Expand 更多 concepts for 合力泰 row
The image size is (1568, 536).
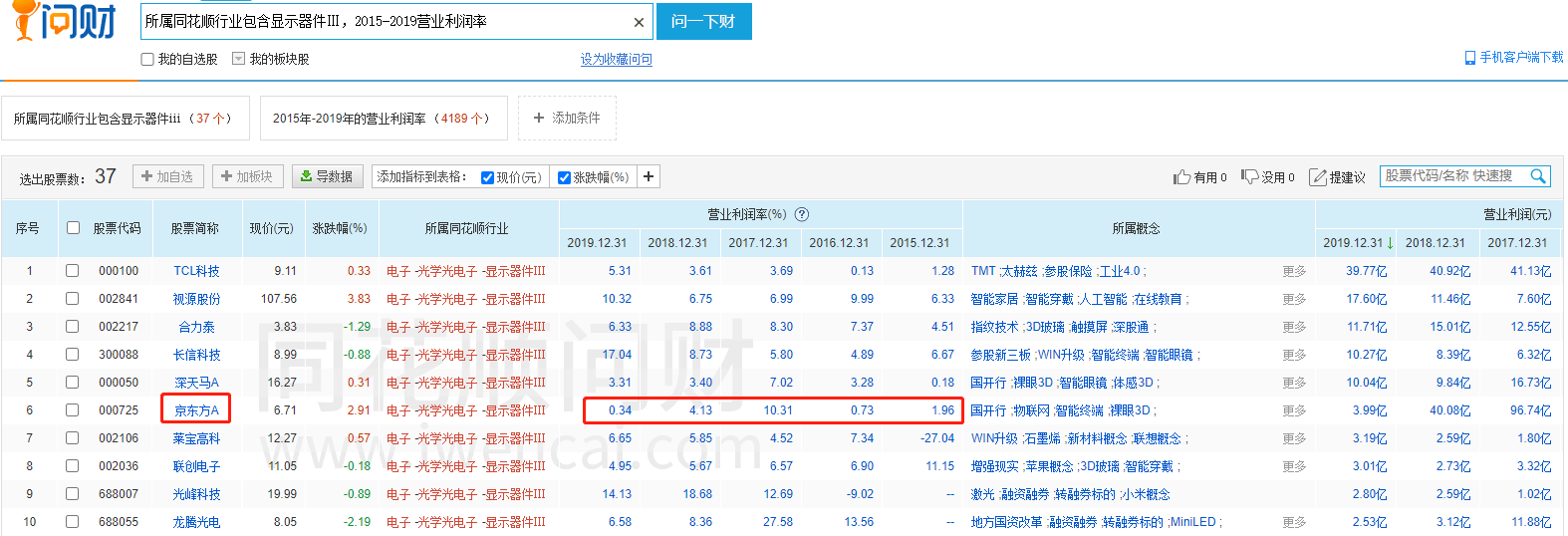click(1294, 327)
